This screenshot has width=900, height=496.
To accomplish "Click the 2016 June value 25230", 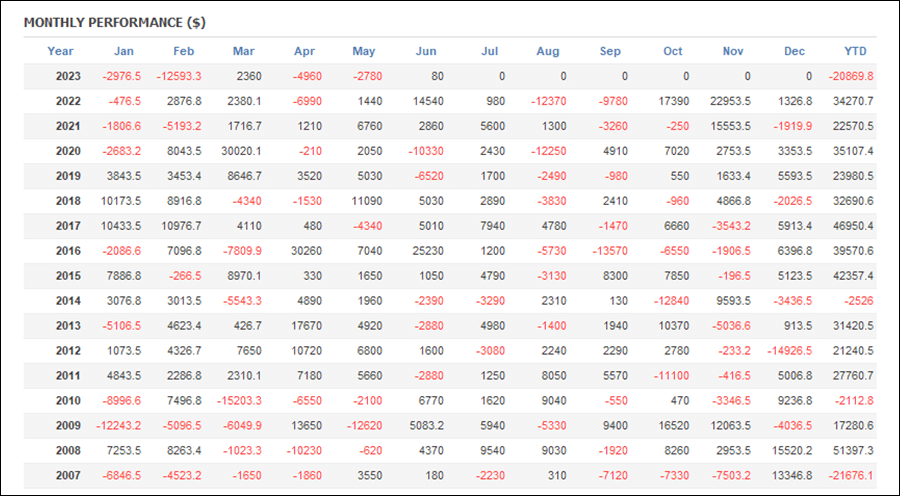I will (428, 251).
